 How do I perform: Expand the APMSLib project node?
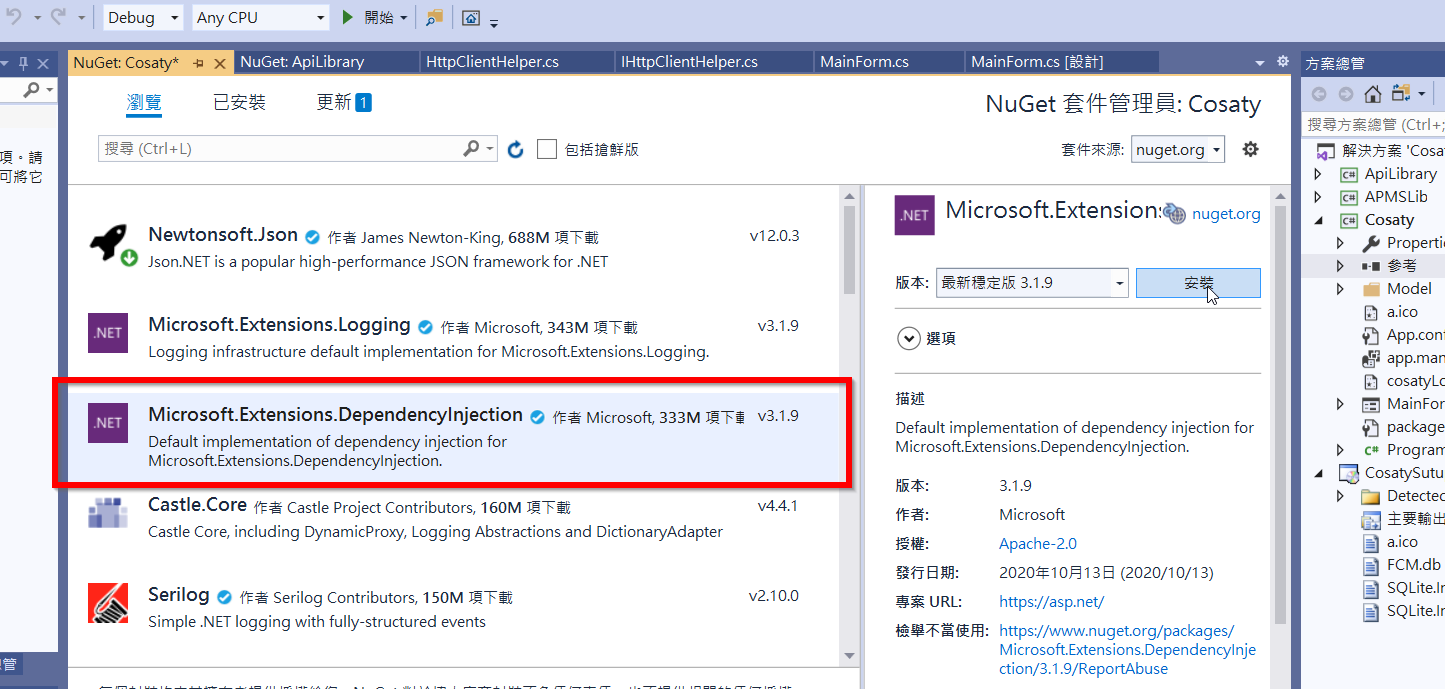click(1319, 197)
